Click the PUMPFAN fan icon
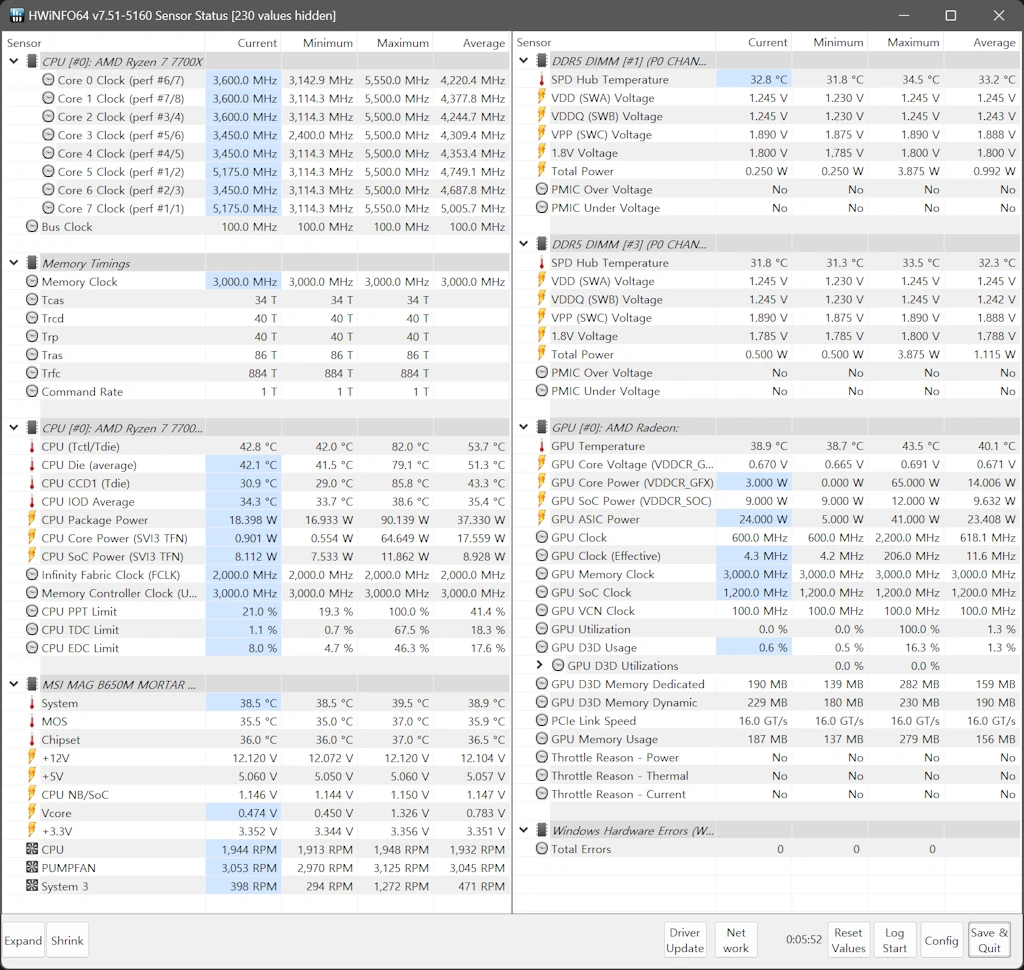The width and height of the screenshot is (1024, 970). click(x=32, y=867)
